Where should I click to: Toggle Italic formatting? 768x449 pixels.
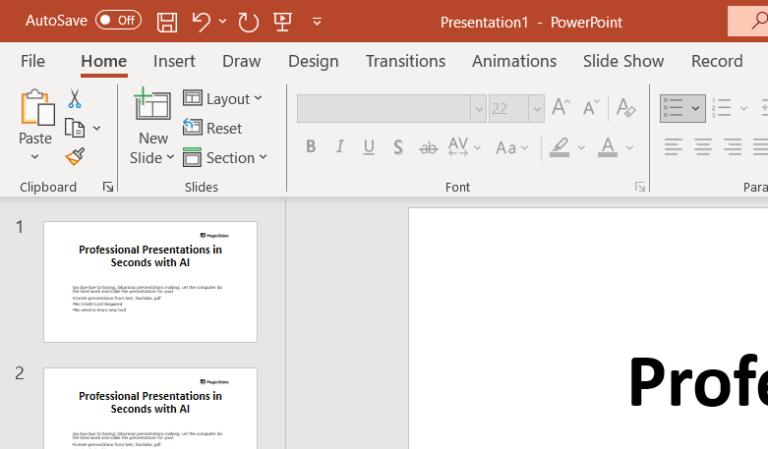pyautogui.click(x=339, y=146)
